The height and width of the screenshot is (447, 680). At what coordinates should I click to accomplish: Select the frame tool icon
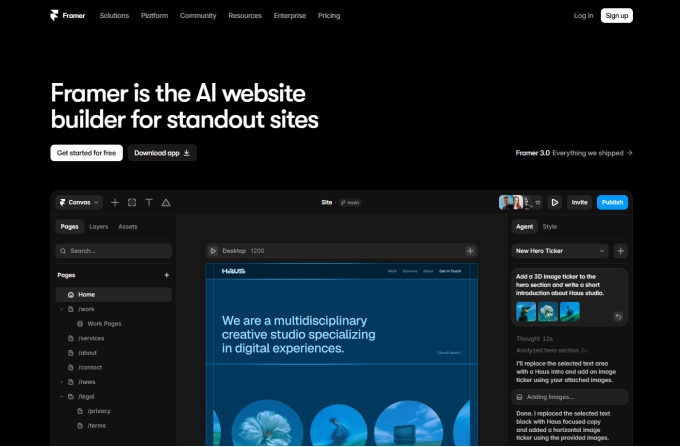pos(132,202)
